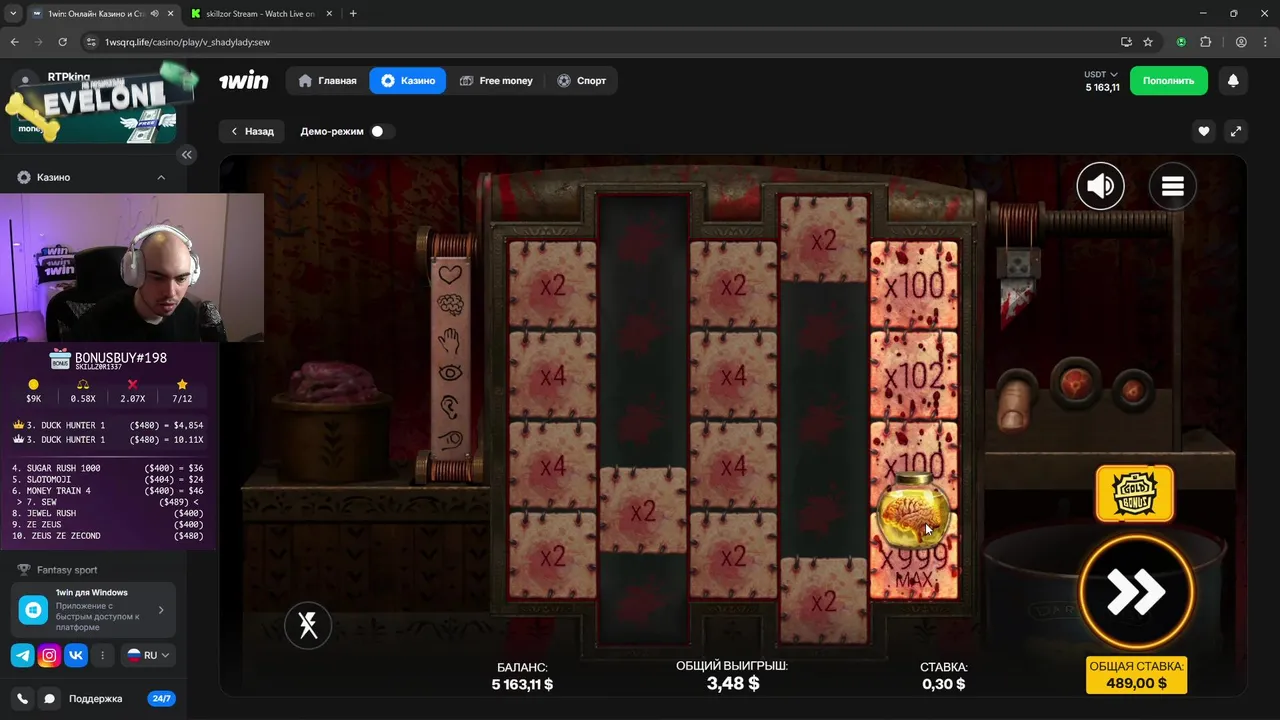This screenshot has width=1280, height=720.
Task: Open the VK social link
Action: 76,655
